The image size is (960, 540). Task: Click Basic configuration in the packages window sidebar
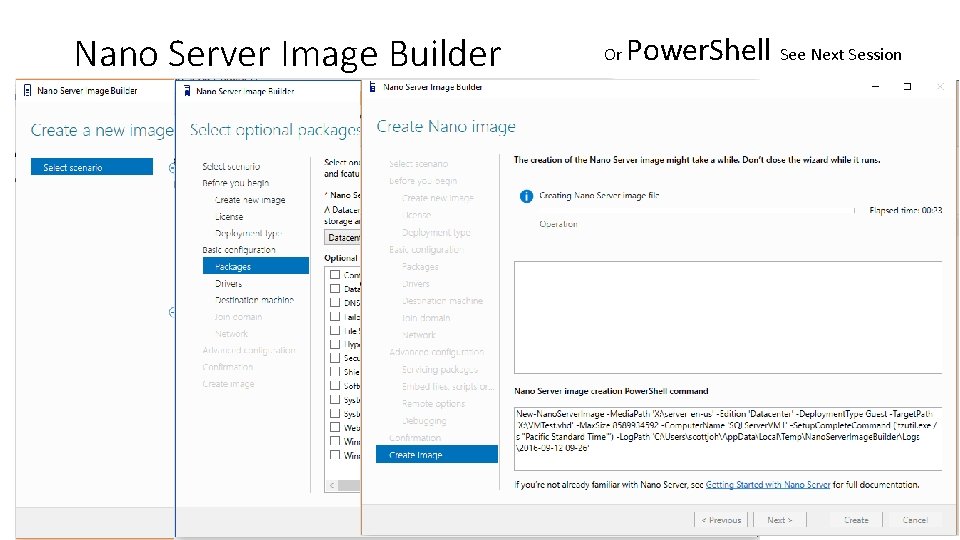(x=239, y=250)
